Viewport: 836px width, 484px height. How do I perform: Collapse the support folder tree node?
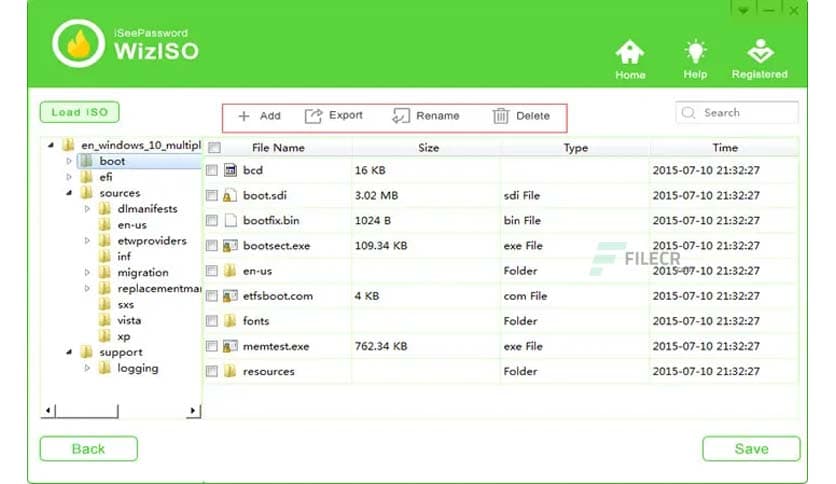click(x=69, y=352)
